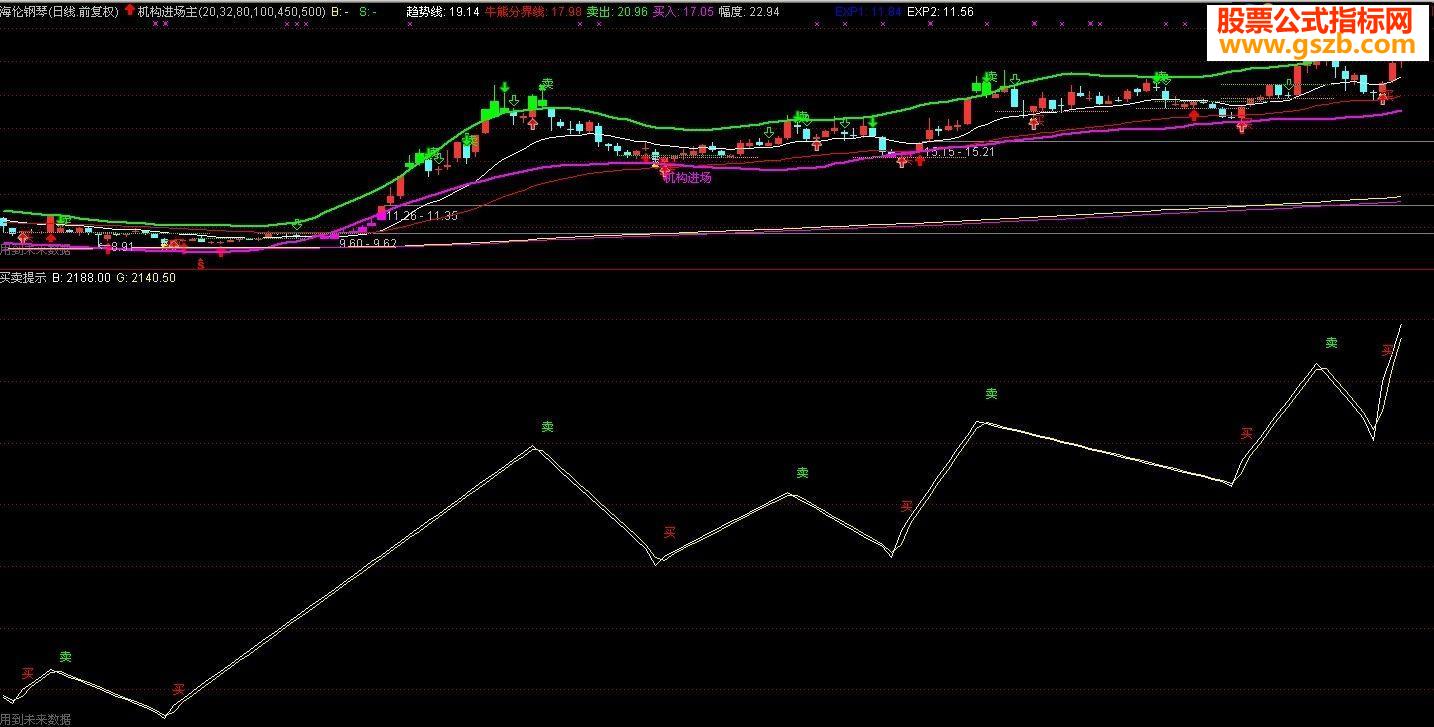Click first 卖 marker in the 买卖提示 panel

coord(66,657)
